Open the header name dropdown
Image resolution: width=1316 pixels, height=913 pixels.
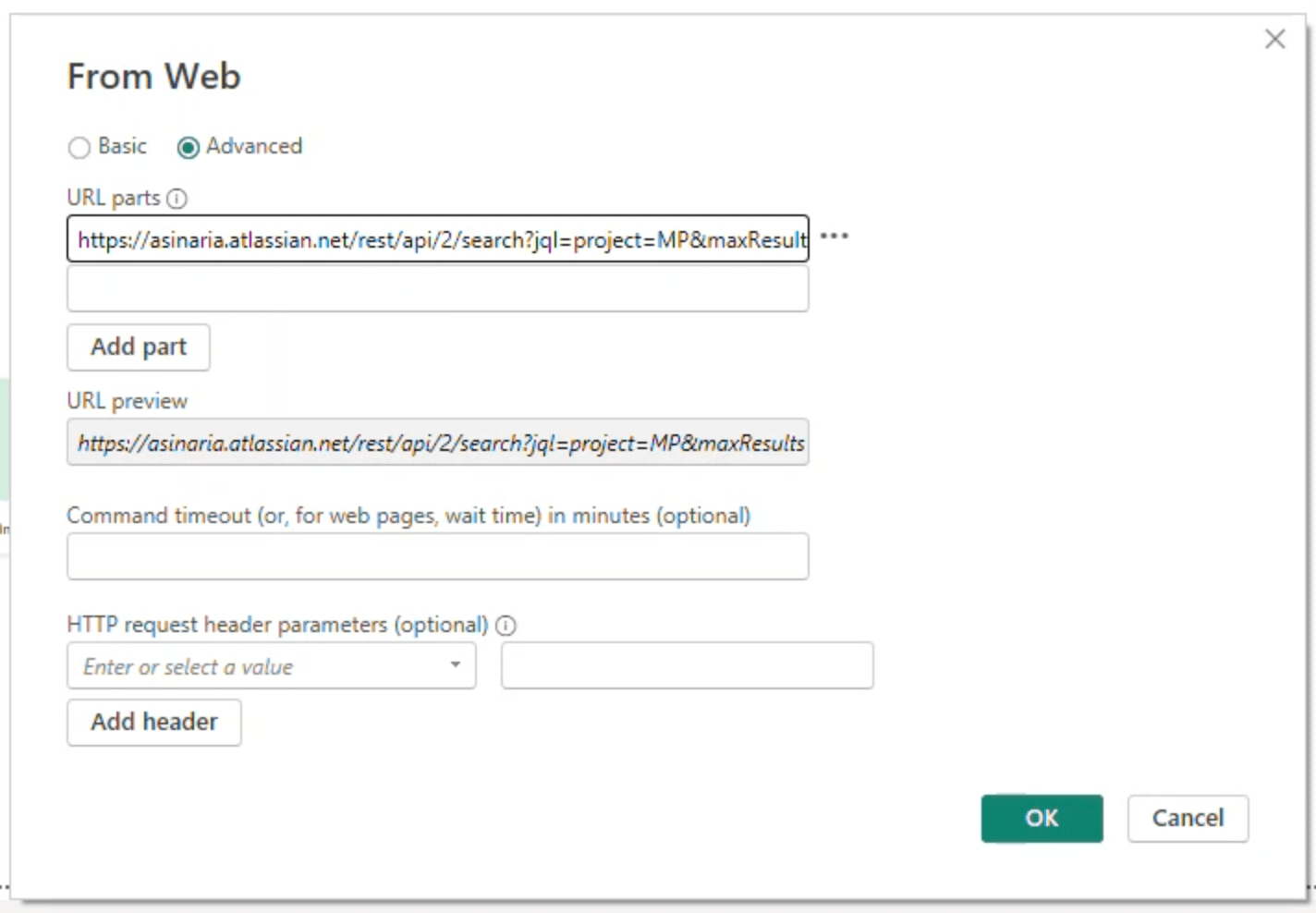point(455,665)
